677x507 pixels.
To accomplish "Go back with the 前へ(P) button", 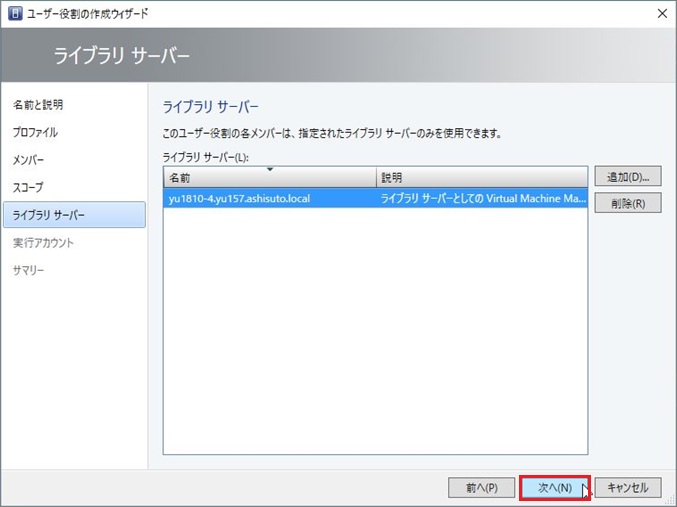I will pyautogui.click(x=481, y=487).
